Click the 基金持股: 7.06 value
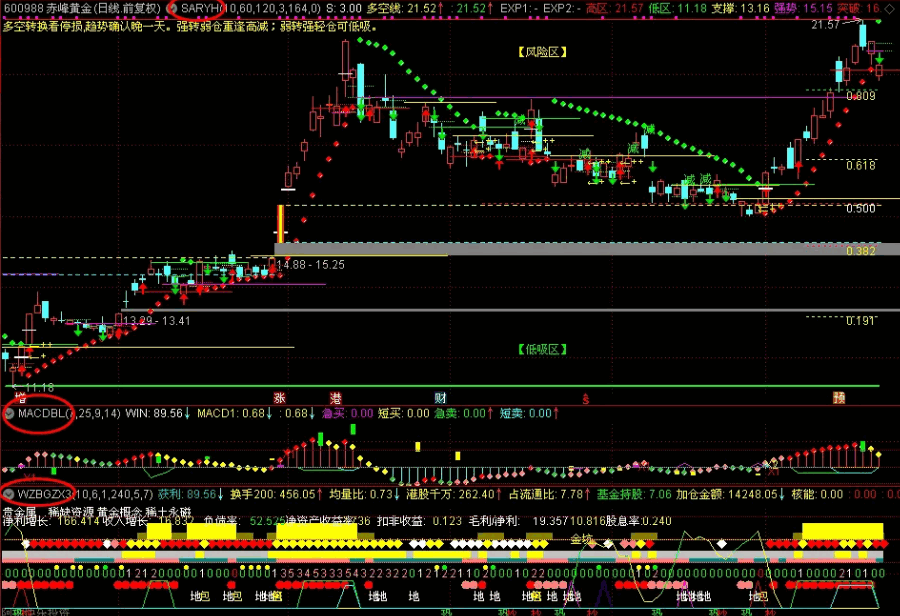900x616 pixels. tap(634, 494)
